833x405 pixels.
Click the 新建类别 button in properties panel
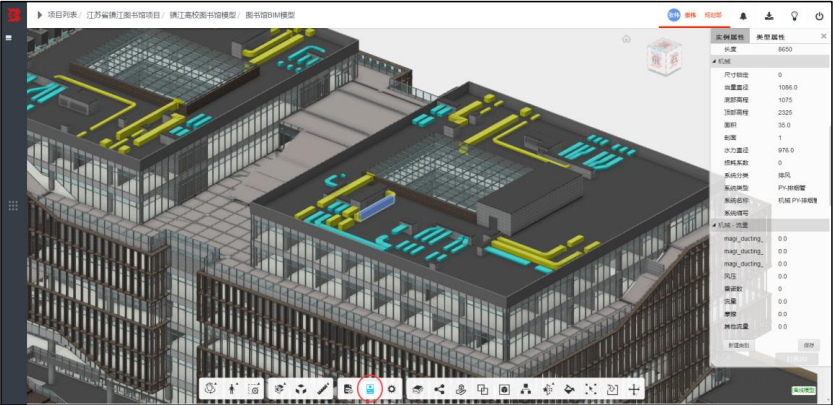click(738, 345)
